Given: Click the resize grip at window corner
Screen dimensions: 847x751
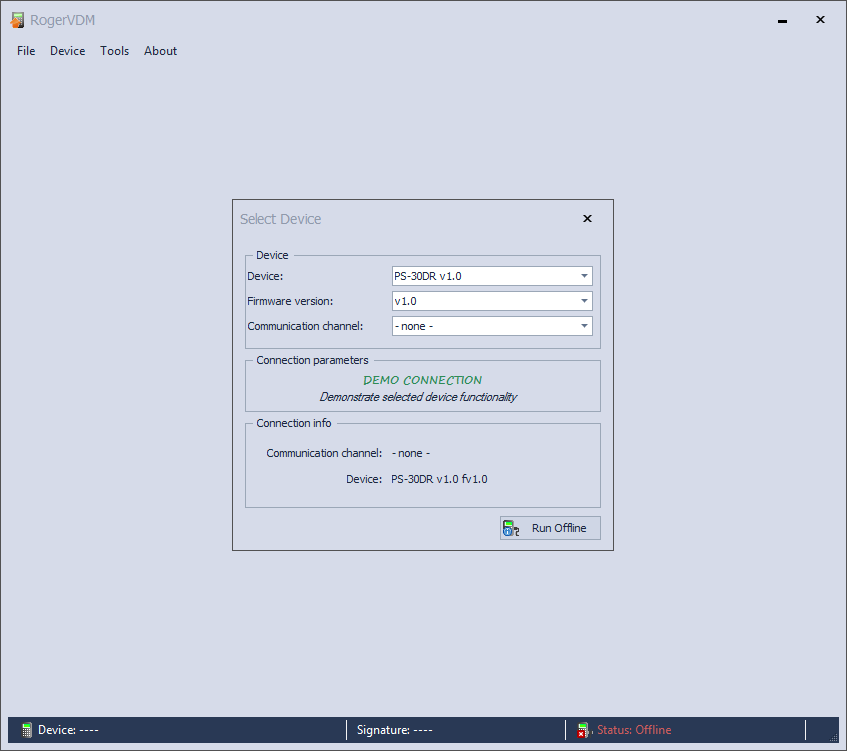Looking at the screenshot, I should tap(833, 737).
